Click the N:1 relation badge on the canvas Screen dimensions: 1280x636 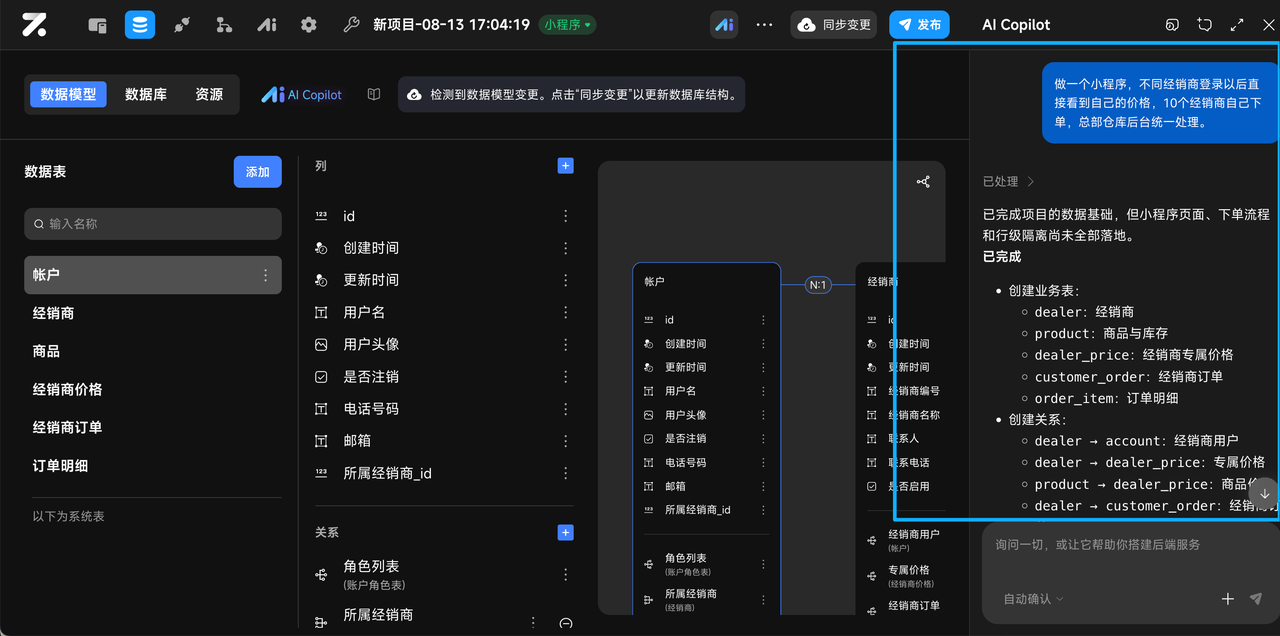coord(818,285)
